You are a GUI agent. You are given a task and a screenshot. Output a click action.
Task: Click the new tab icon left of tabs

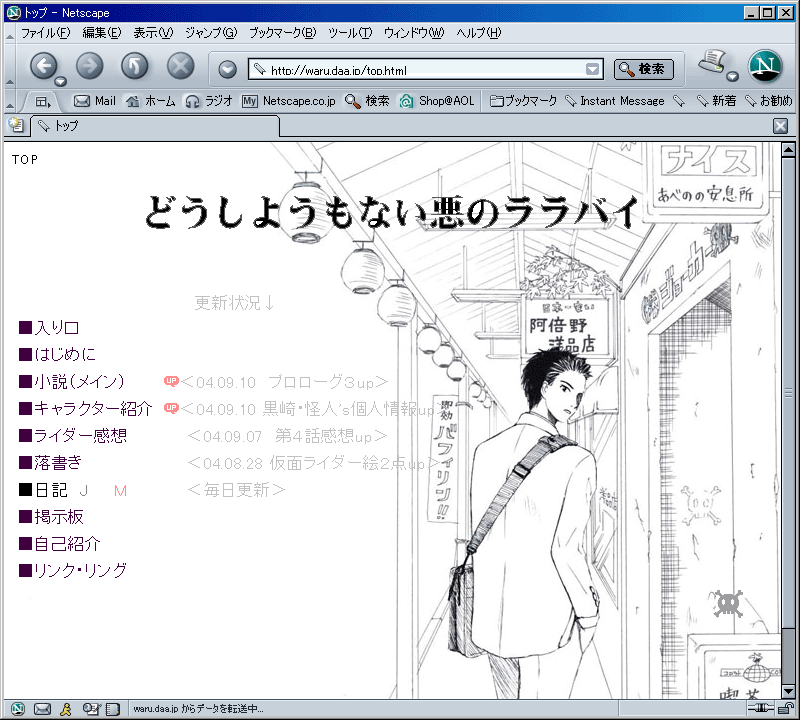pyautogui.click(x=16, y=125)
